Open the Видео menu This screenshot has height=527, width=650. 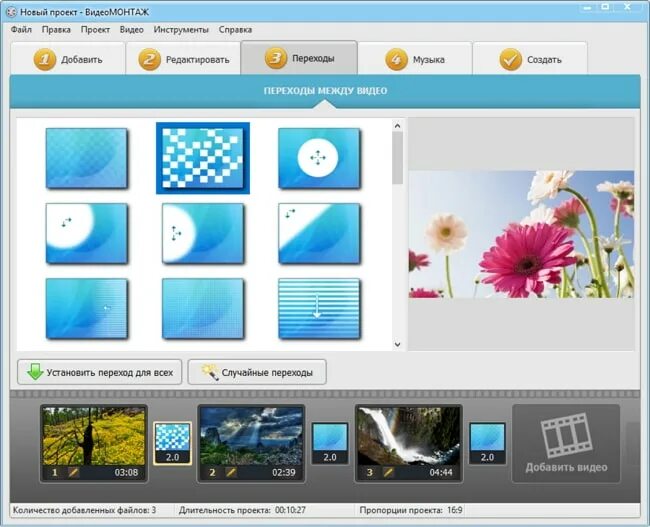coord(131,30)
